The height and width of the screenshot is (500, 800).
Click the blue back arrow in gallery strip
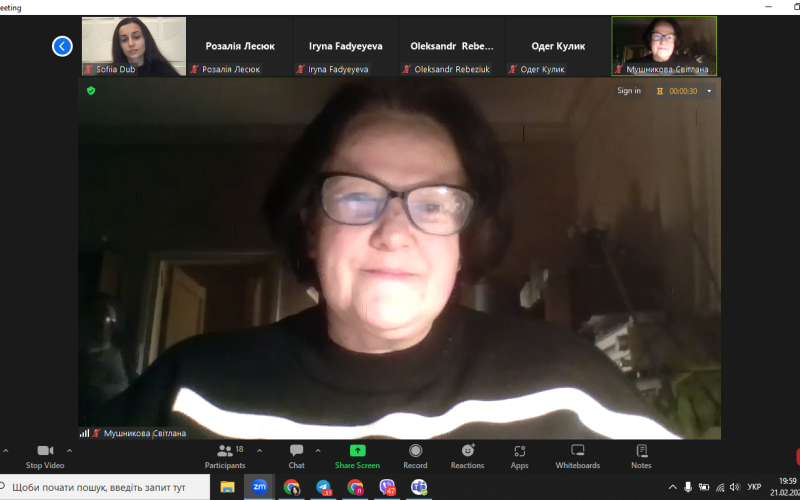pos(62,46)
